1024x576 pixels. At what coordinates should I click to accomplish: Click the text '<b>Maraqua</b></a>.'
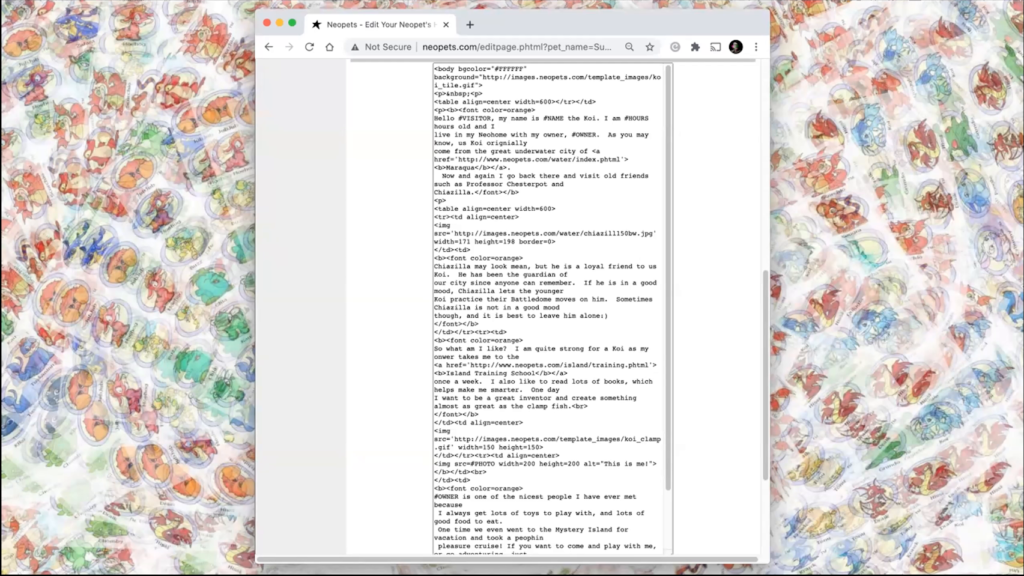tap(472, 168)
